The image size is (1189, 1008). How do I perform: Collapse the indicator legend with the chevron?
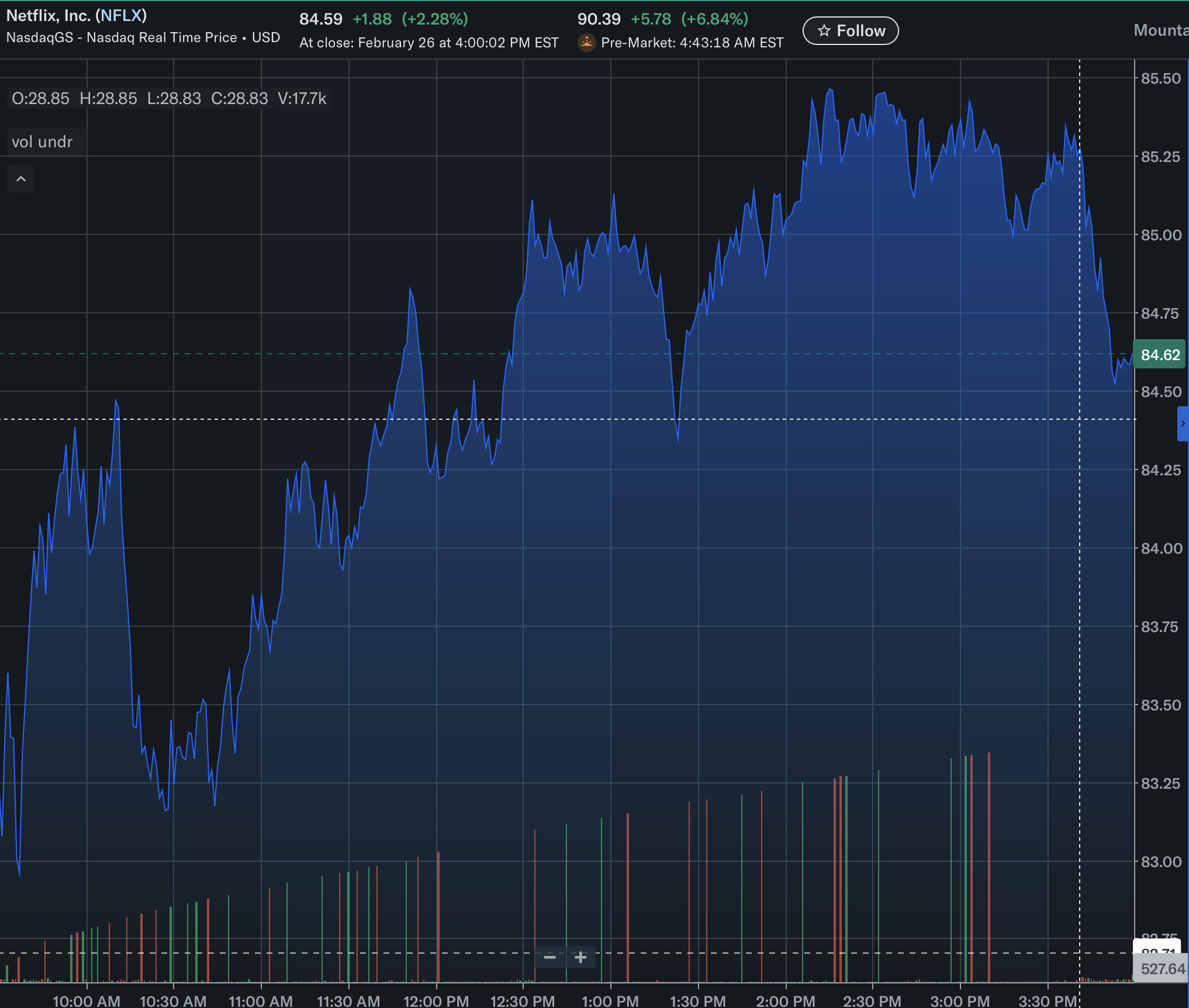[21, 179]
